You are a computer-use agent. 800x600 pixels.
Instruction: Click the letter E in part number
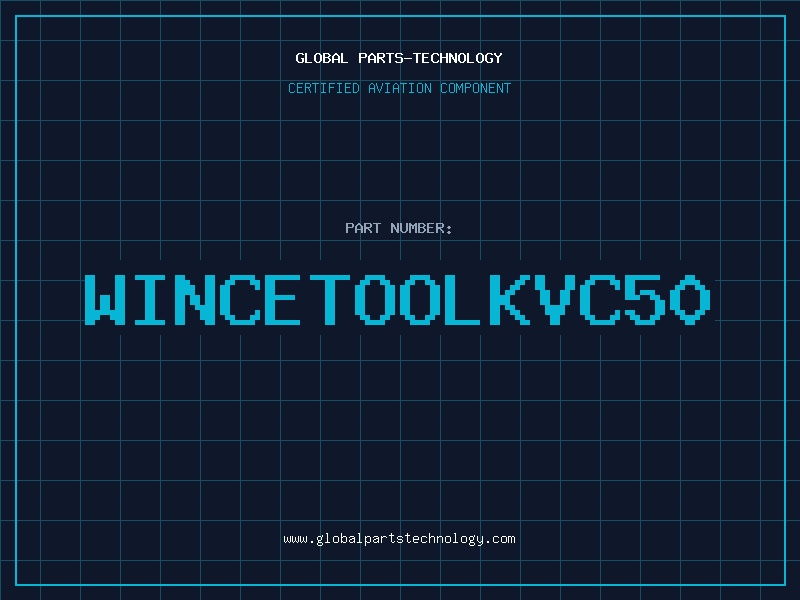click(286, 299)
